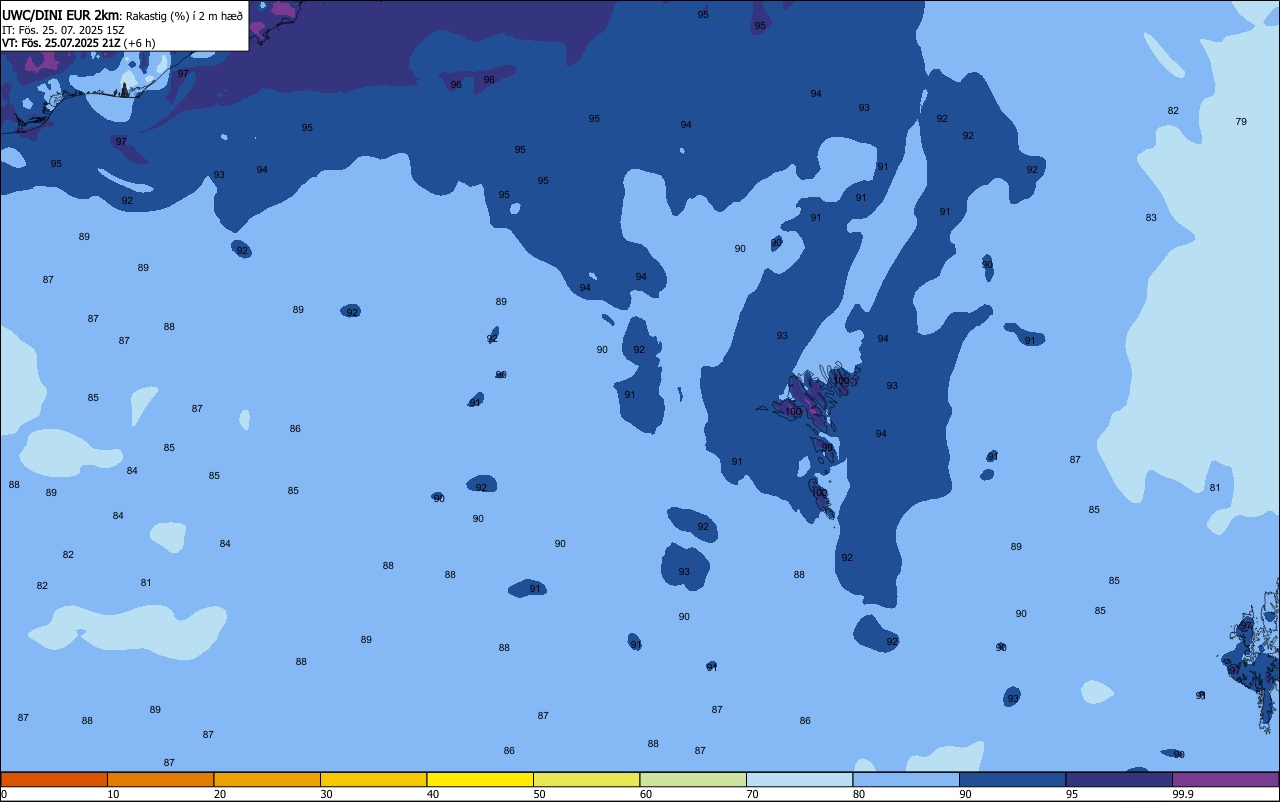Click the pale green 60–70 legend swatch
This screenshot has height=802, width=1280.
click(x=693, y=779)
